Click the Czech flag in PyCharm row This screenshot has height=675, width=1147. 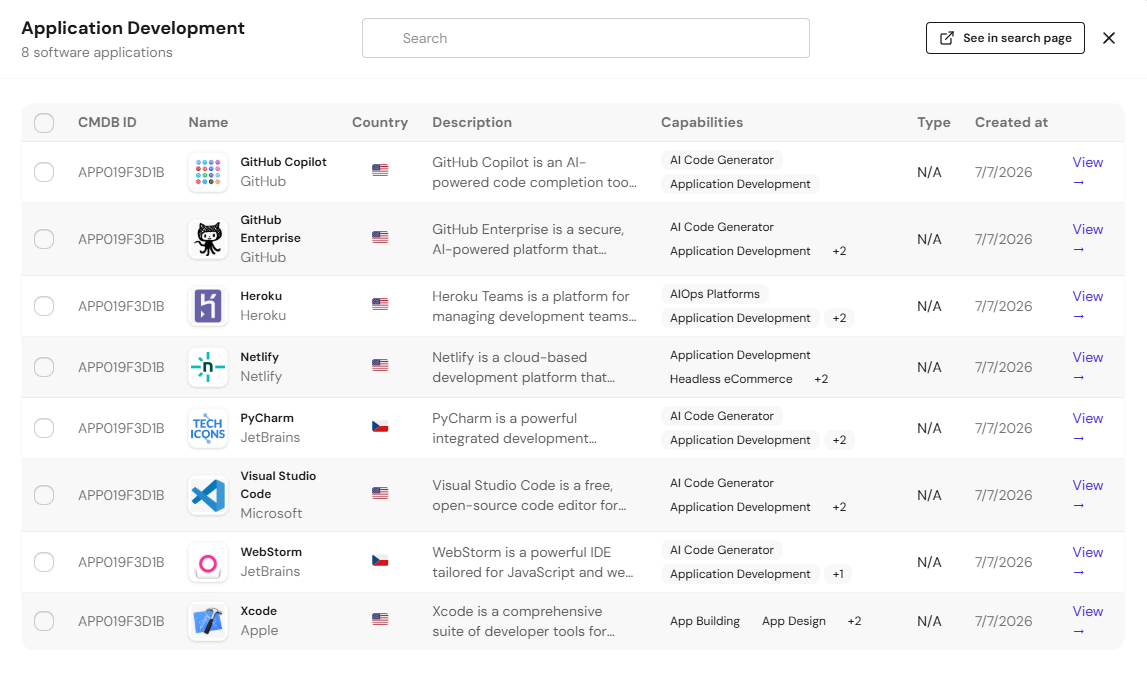point(380,426)
